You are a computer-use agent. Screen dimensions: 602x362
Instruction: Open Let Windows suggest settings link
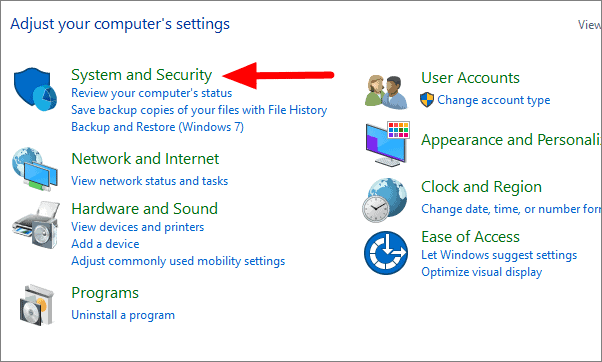499,255
